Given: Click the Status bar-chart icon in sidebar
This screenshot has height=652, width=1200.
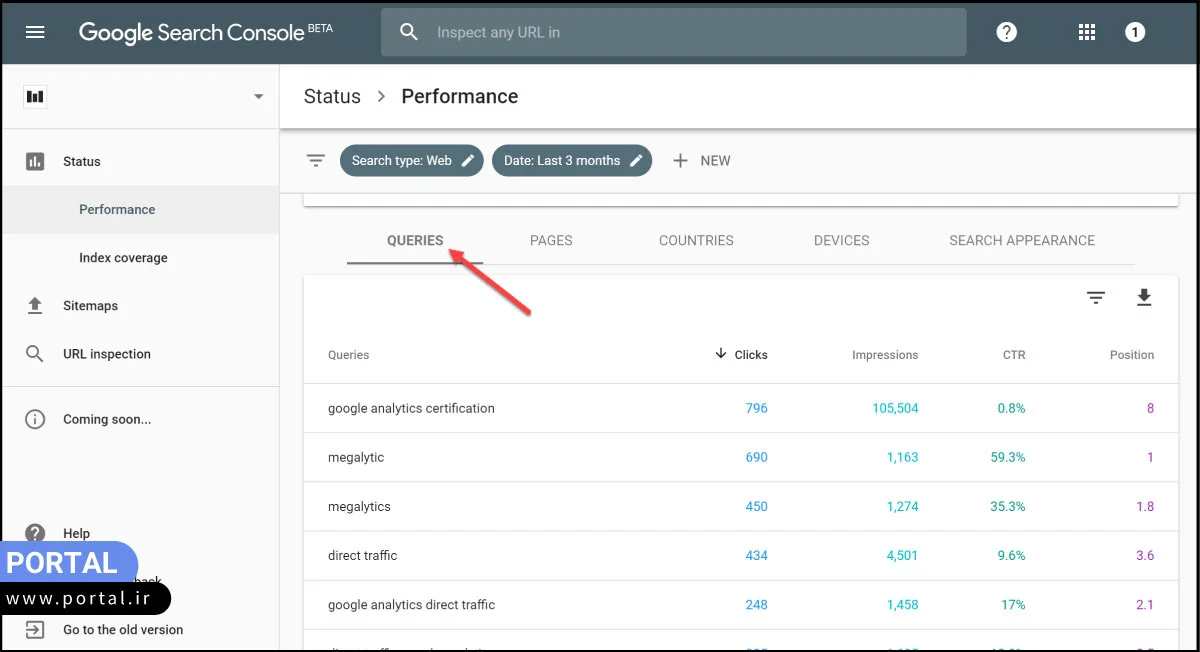Looking at the screenshot, I should pos(35,161).
